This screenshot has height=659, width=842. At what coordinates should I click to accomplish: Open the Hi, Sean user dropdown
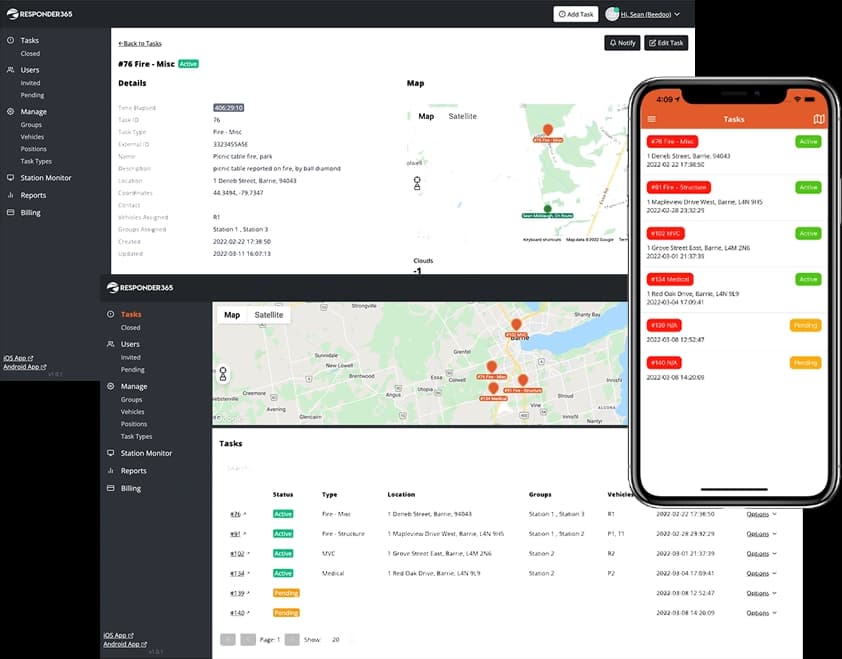pyautogui.click(x=643, y=14)
